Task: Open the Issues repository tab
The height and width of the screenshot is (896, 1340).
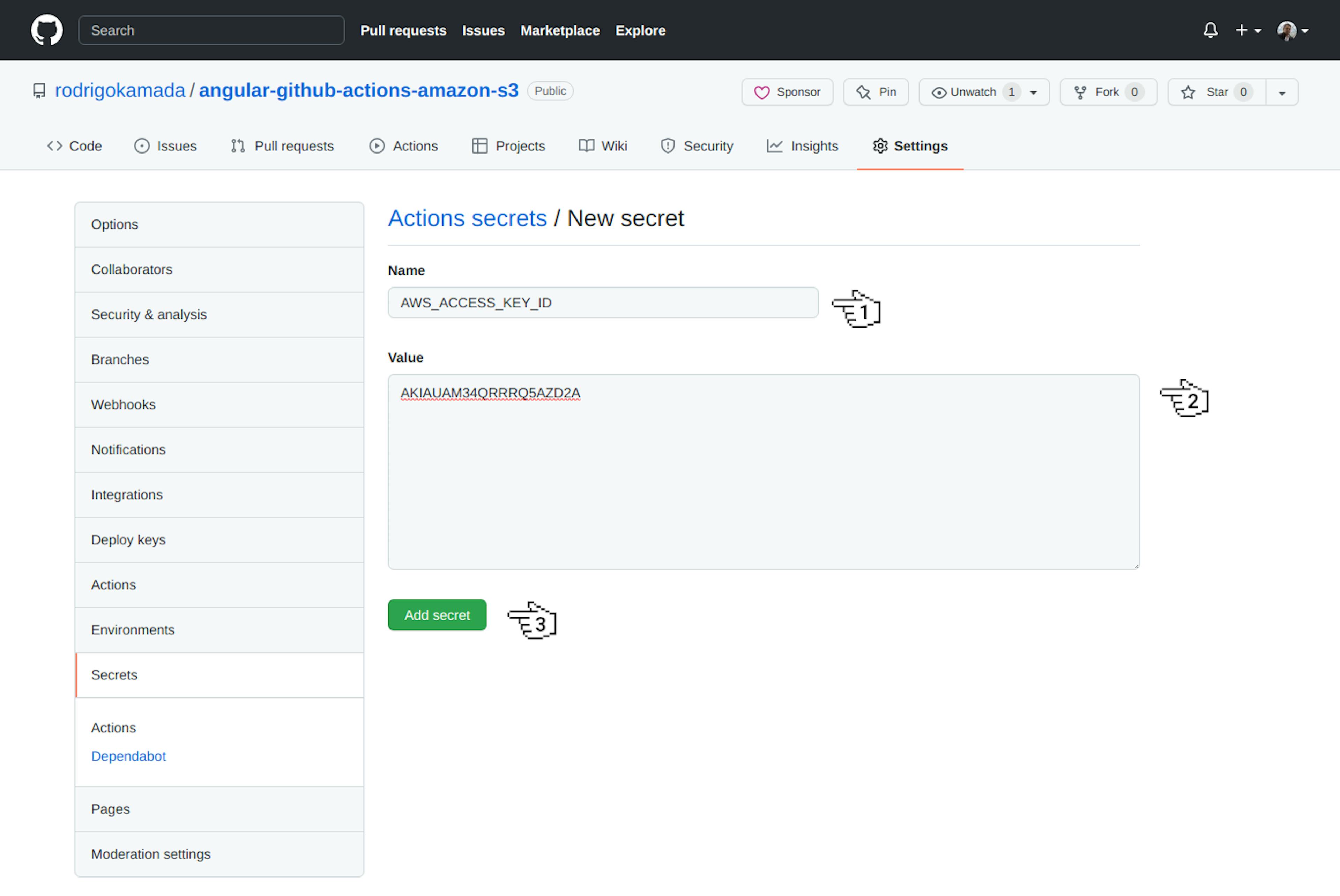Action: (166, 146)
